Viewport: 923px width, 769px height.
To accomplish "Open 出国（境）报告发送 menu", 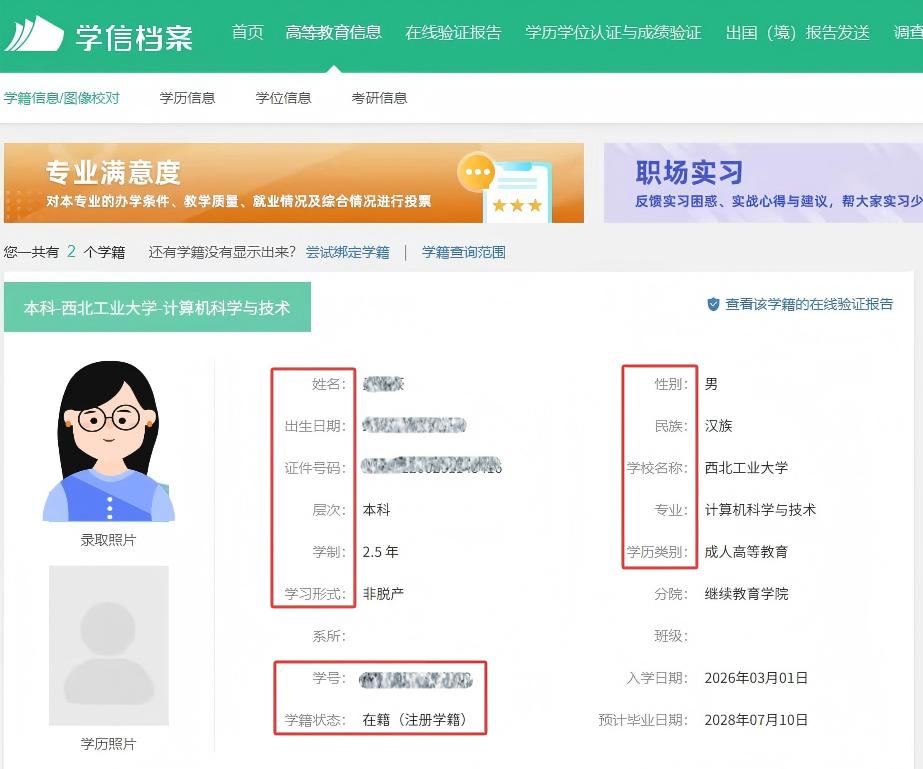I will (797, 33).
